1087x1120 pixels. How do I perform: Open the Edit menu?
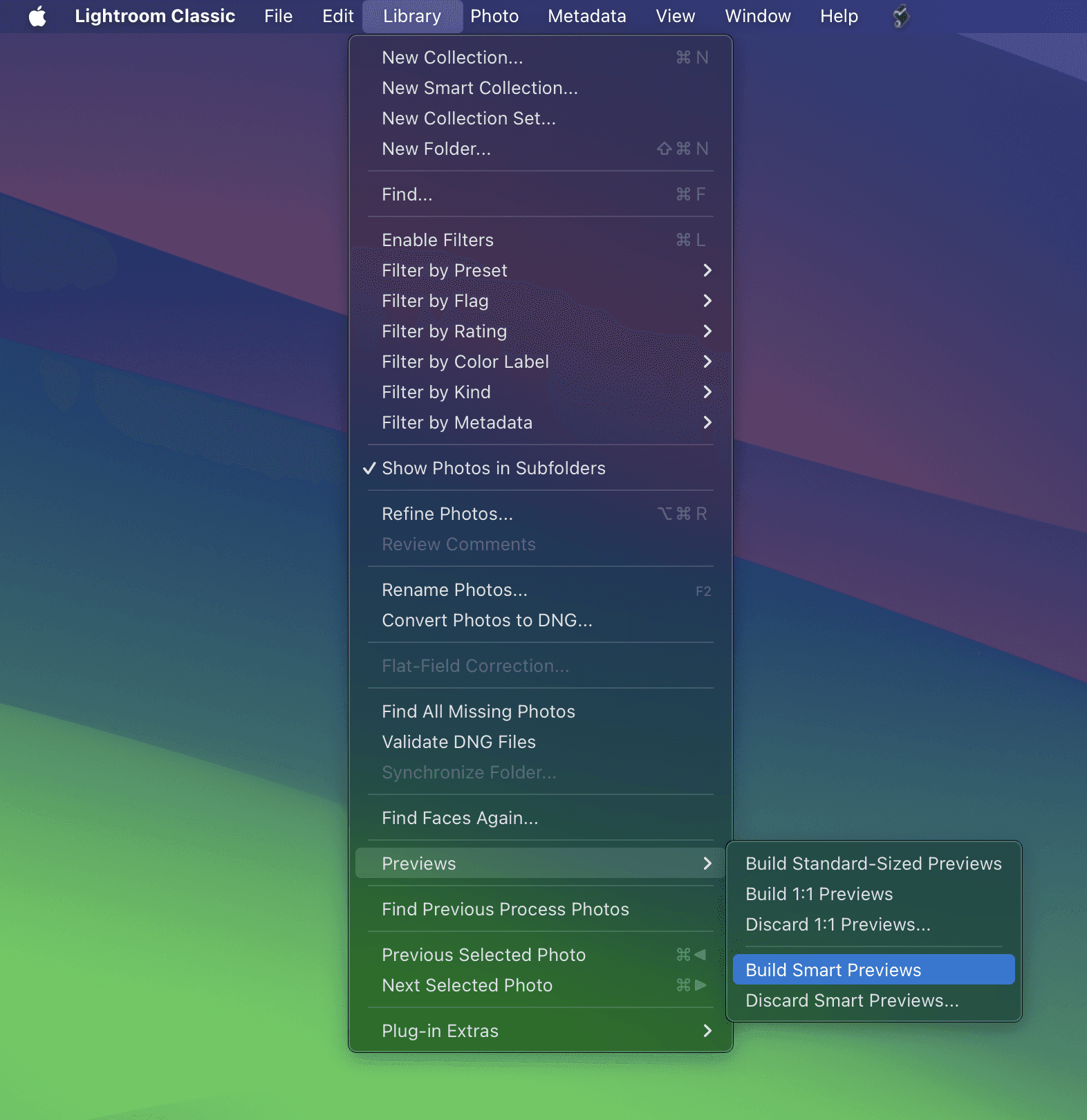coord(337,16)
